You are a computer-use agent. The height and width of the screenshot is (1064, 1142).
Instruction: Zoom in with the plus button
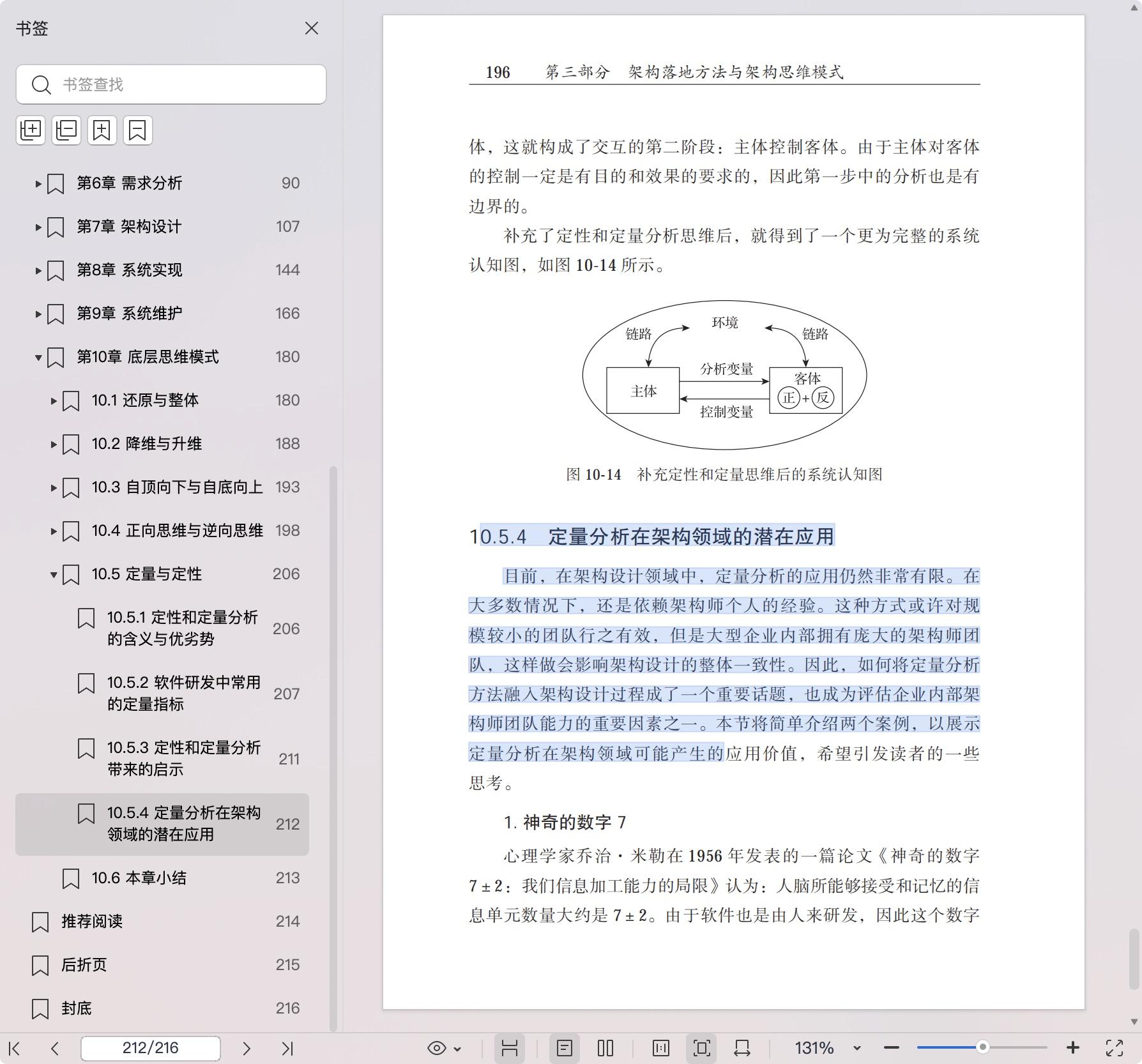pos(1073,1048)
